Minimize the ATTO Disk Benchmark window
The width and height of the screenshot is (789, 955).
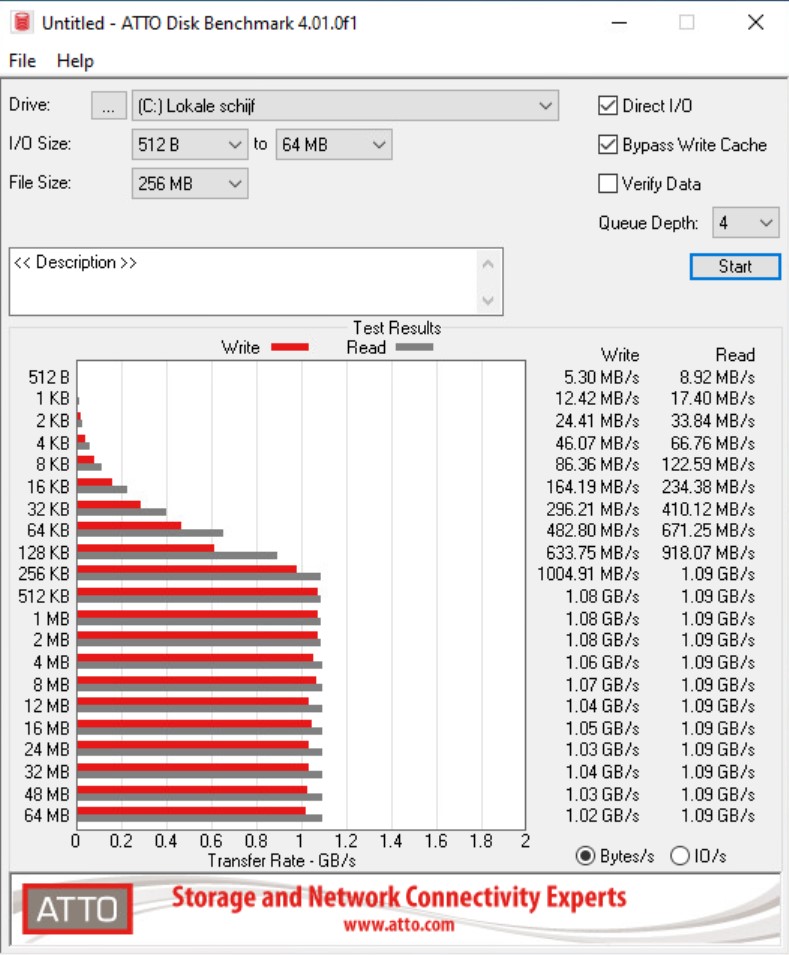pos(619,23)
